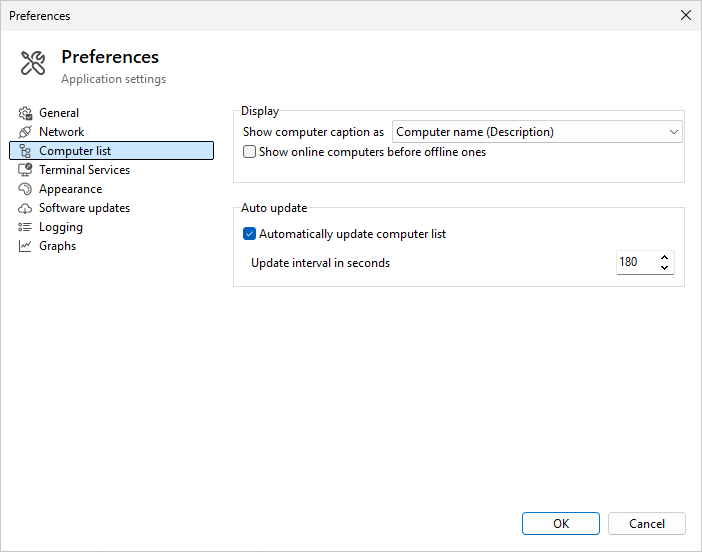
Task: Click the Software updates cloud icon
Action: tap(26, 208)
